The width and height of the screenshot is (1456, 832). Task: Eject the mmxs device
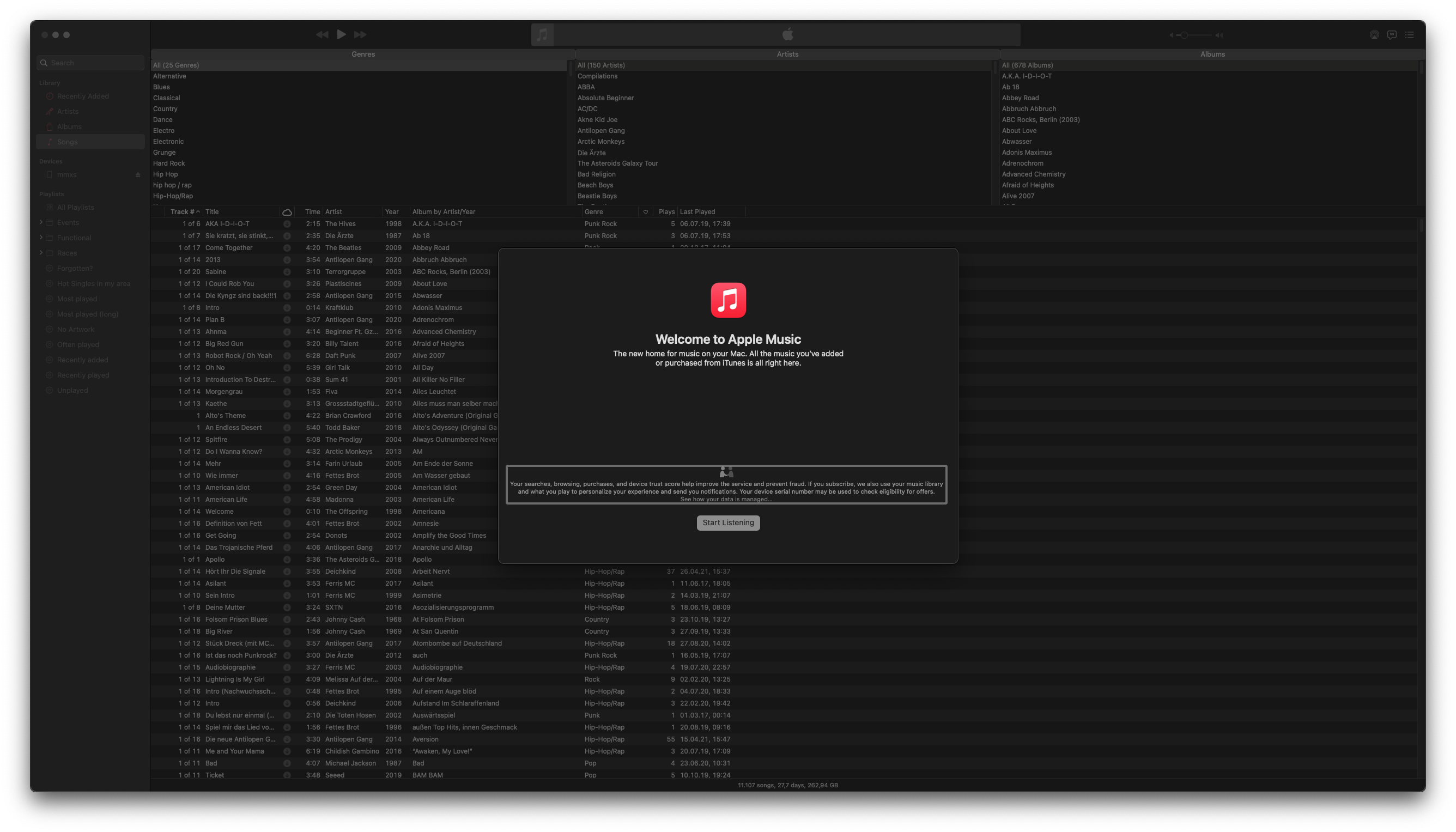138,175
